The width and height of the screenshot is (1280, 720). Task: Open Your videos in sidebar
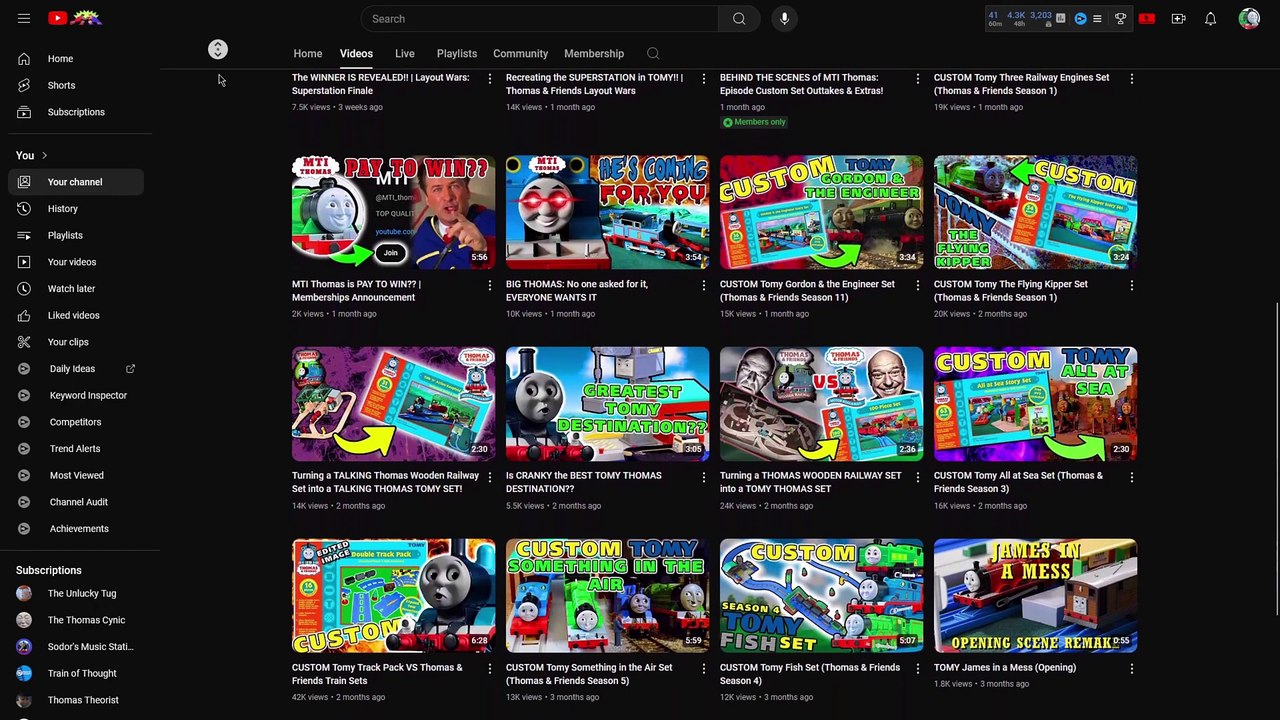(76, 262)
